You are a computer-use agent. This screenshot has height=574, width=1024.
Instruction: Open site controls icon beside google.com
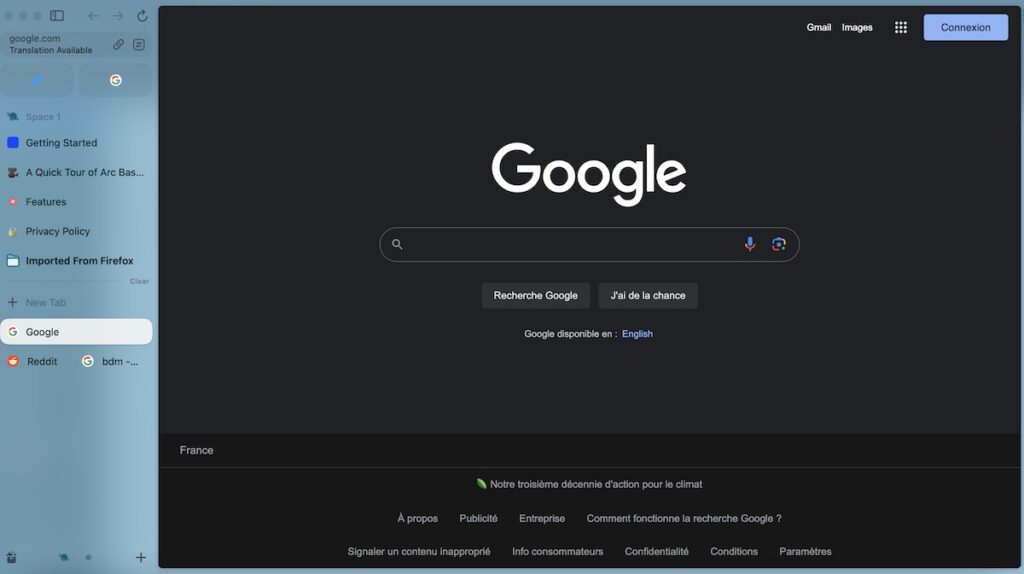tap(139, 44)
